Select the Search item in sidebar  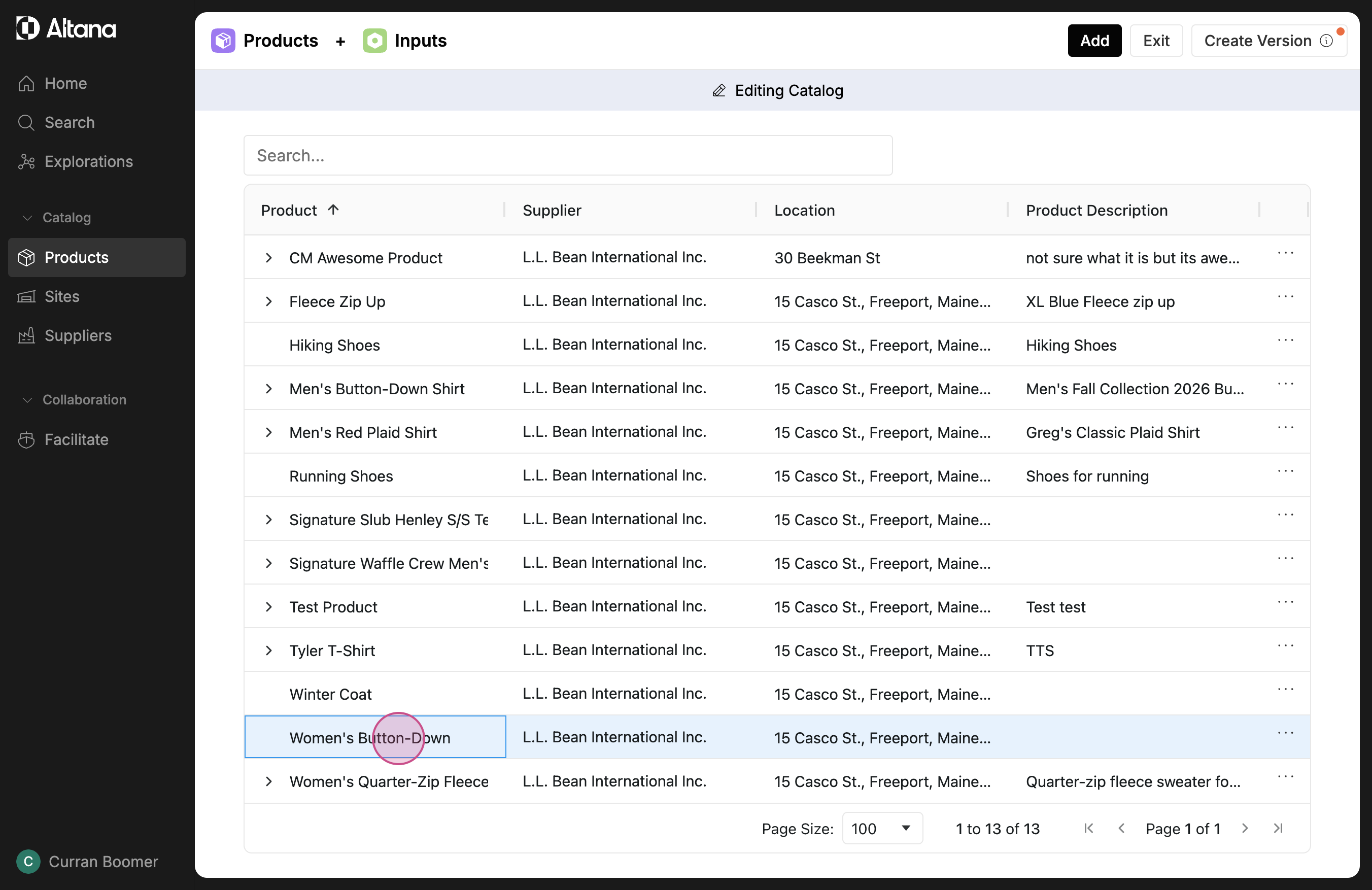coord(69,122)
